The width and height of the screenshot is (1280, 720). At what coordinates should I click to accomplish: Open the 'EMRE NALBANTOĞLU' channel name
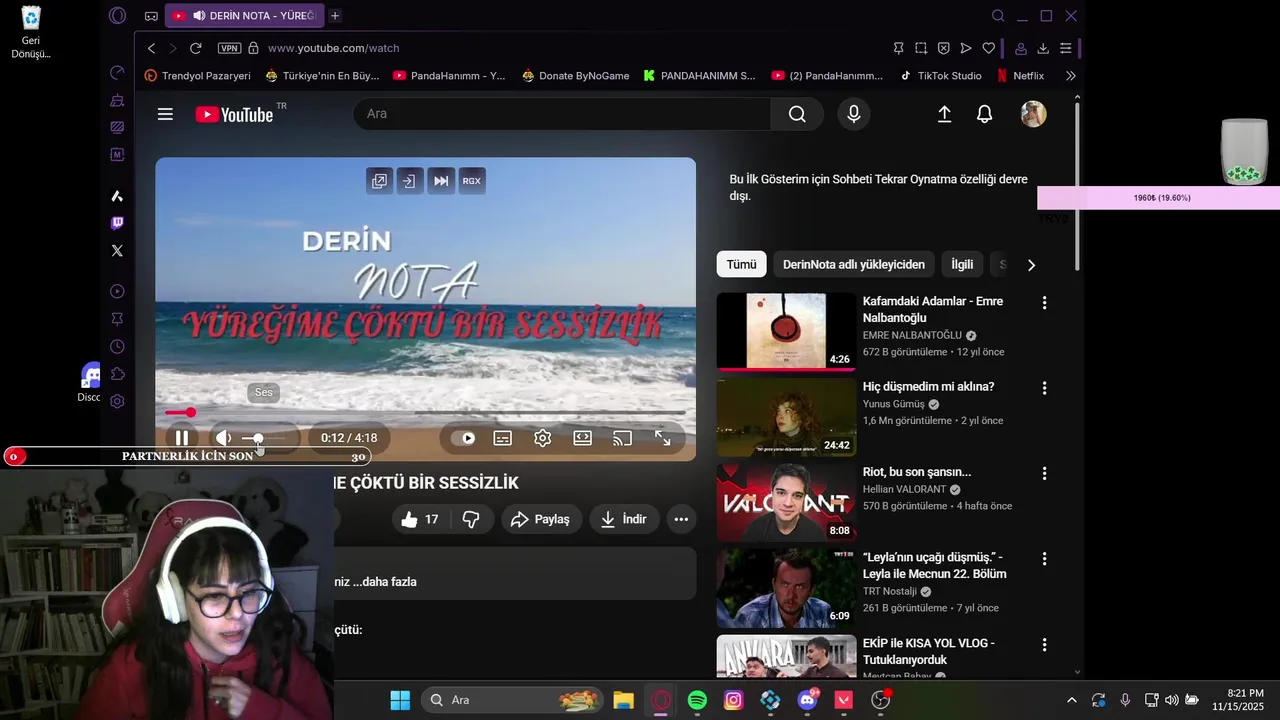912,336
